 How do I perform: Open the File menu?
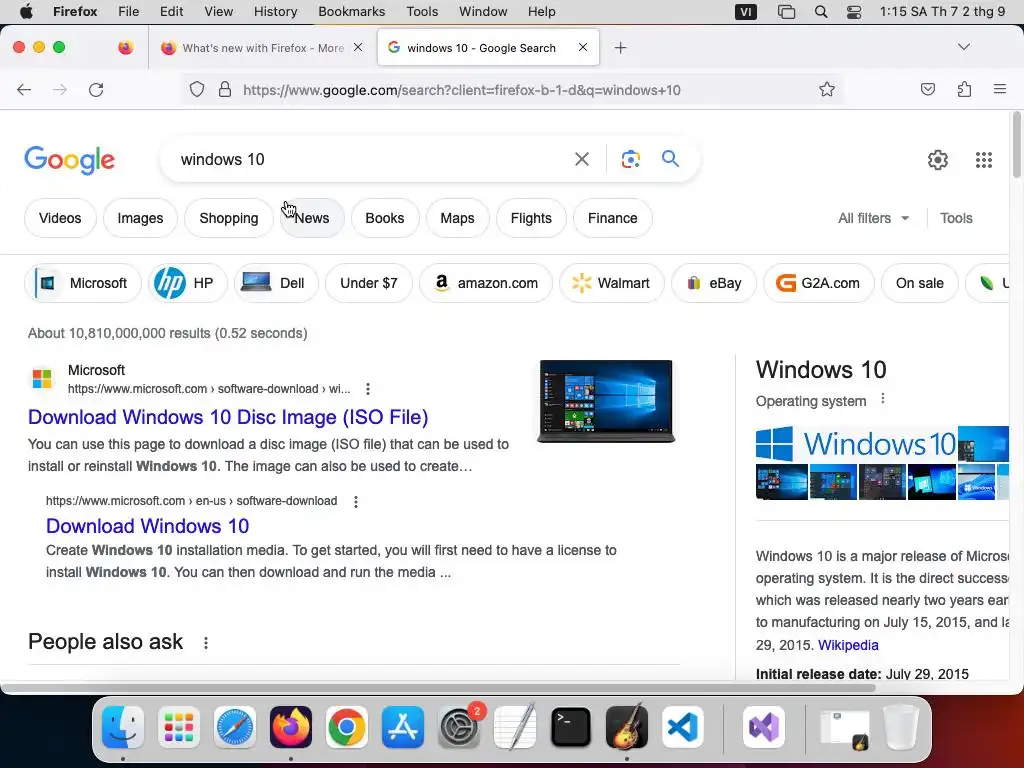pos(128,12)
